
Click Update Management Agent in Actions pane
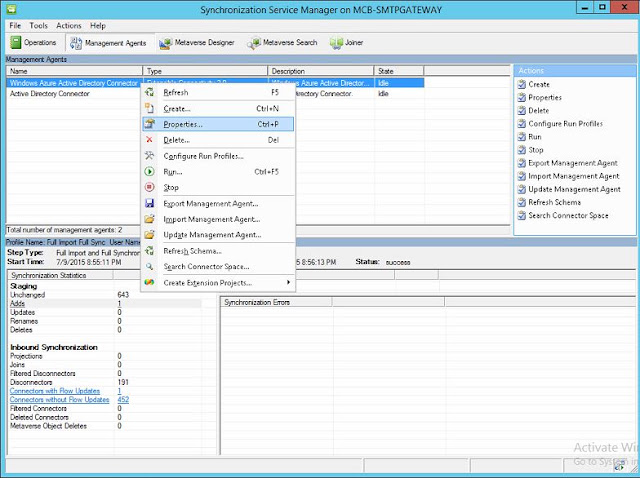[x=574, y=189]
